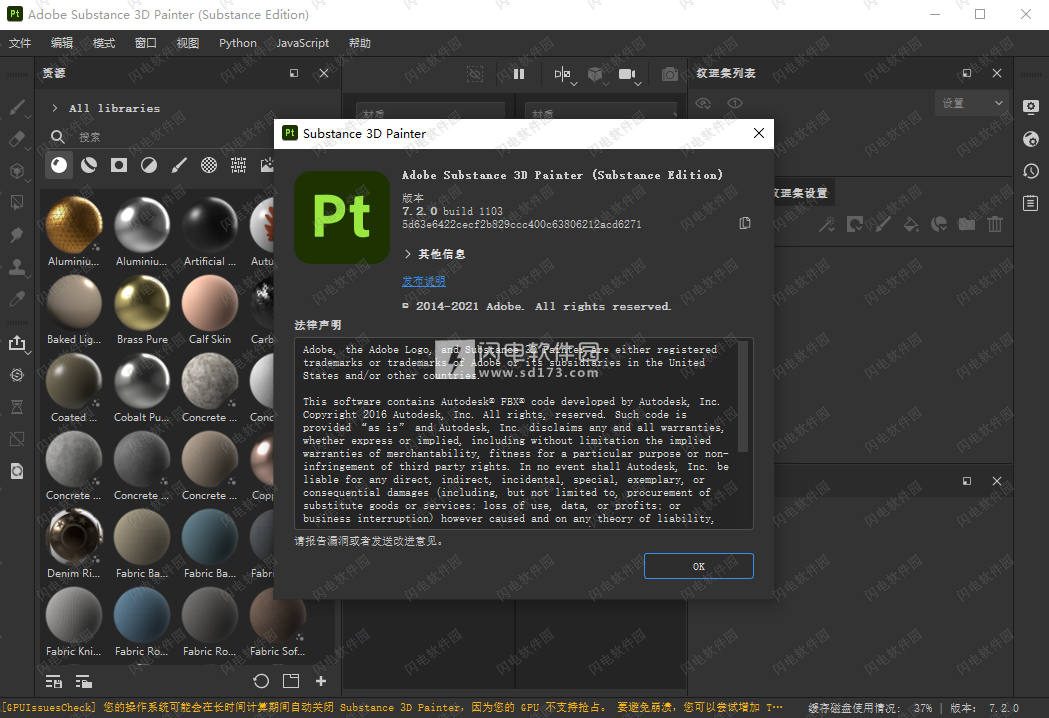
Task: Toggle the hidden-selection dashed icon in viewport toolbar
Action: click(475, 74)
